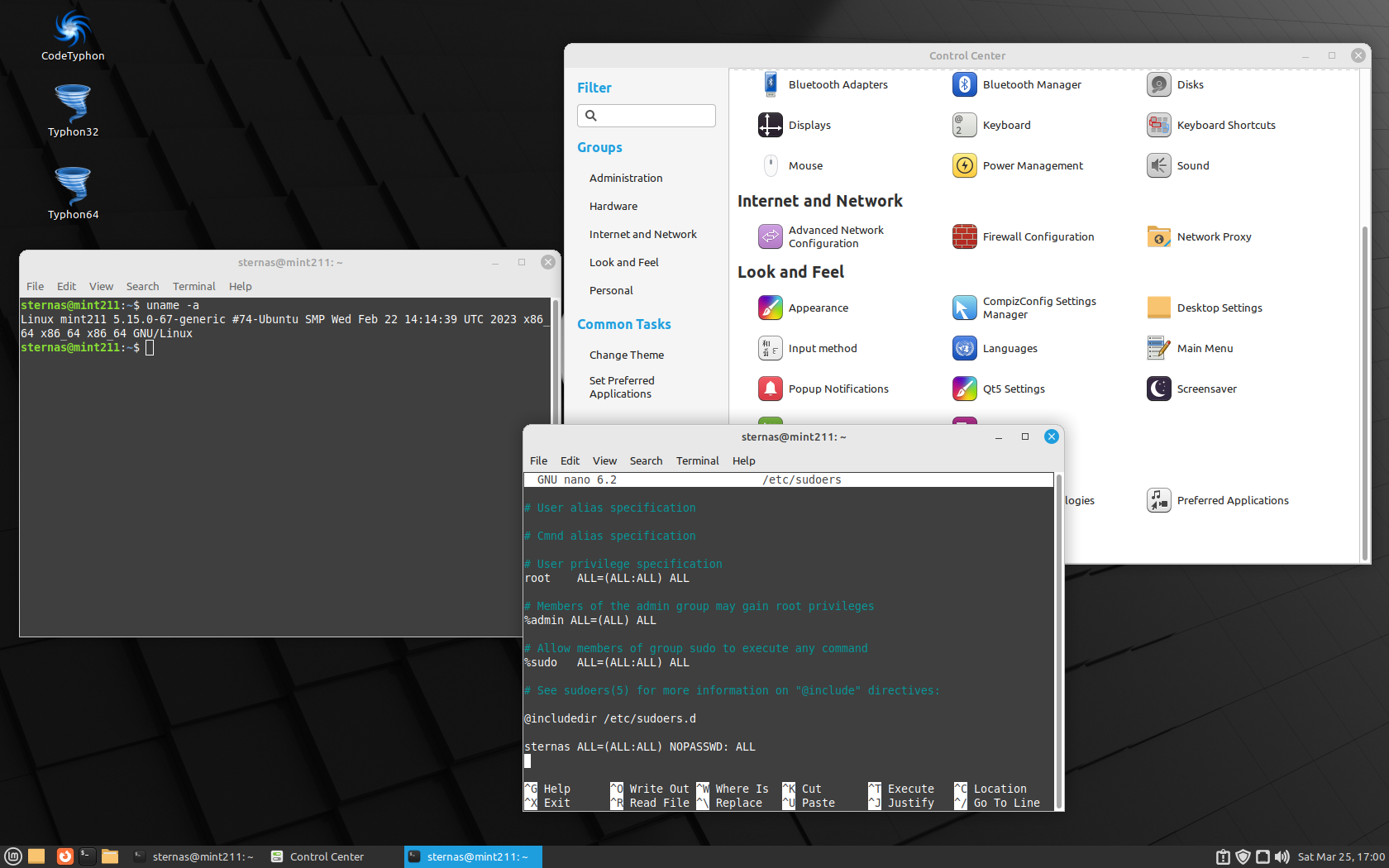Click the Change Theme common task

pyautogui.click(x=626, y=355)
